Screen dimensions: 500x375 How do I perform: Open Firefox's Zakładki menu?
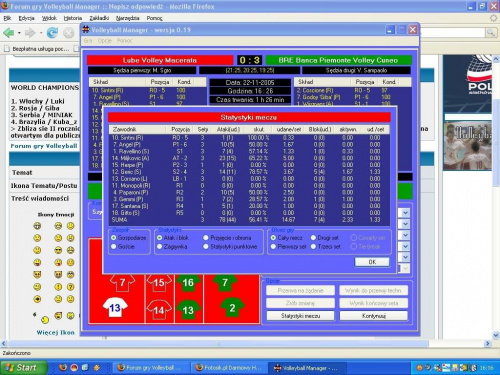[99, 18]
